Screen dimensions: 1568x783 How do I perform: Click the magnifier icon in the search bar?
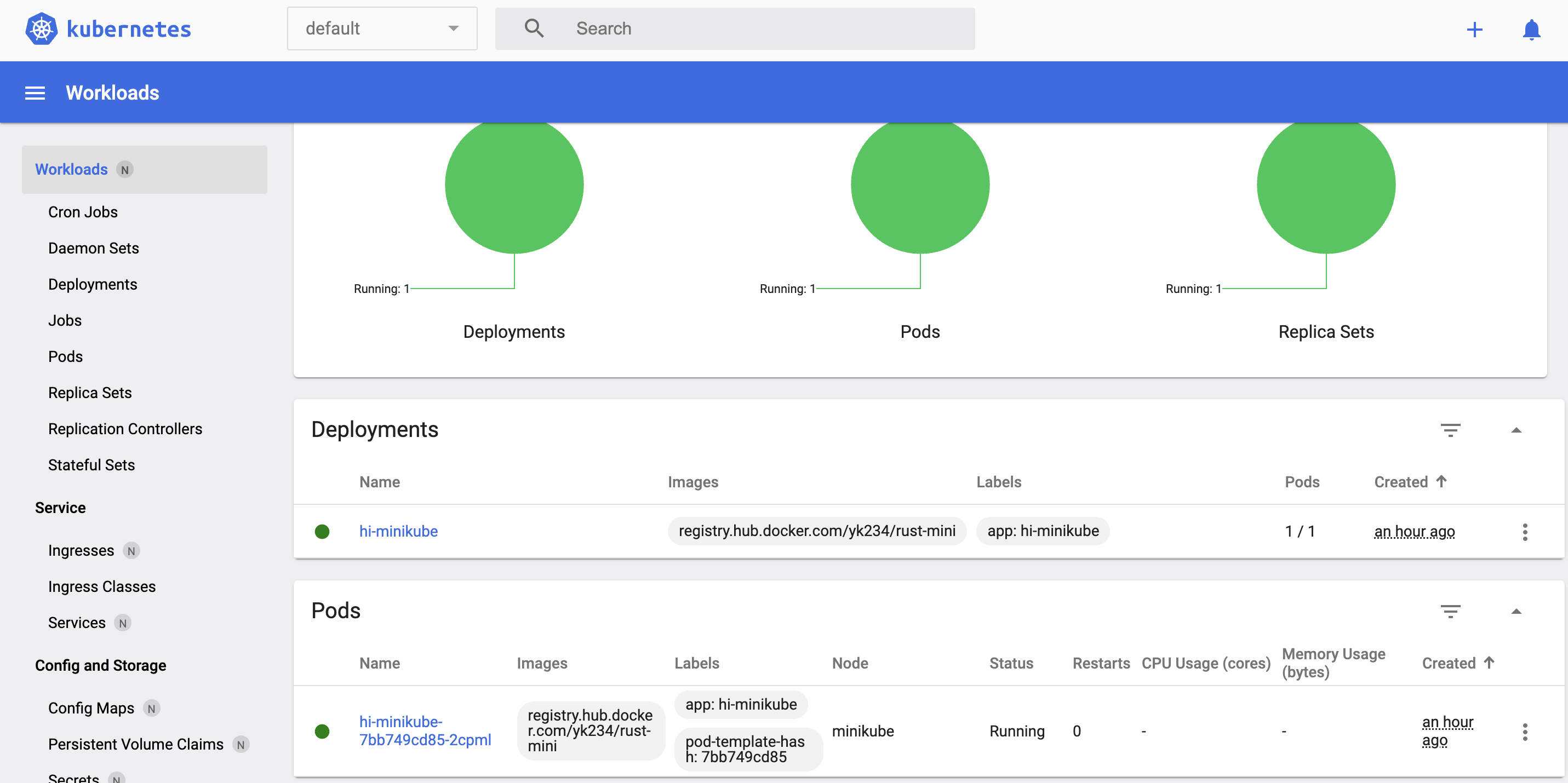click(533, 28)
